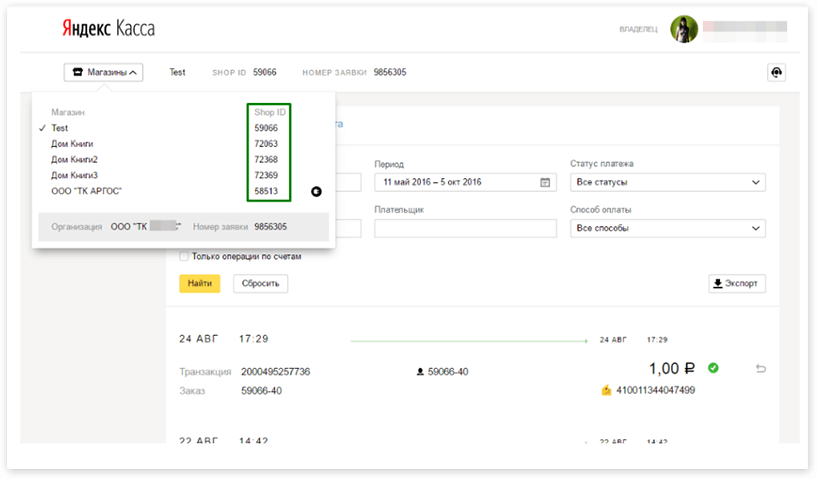This screenshot has height=479, width=817.
Task: Click the refund arrow icon for transaction
Action: 761,369
